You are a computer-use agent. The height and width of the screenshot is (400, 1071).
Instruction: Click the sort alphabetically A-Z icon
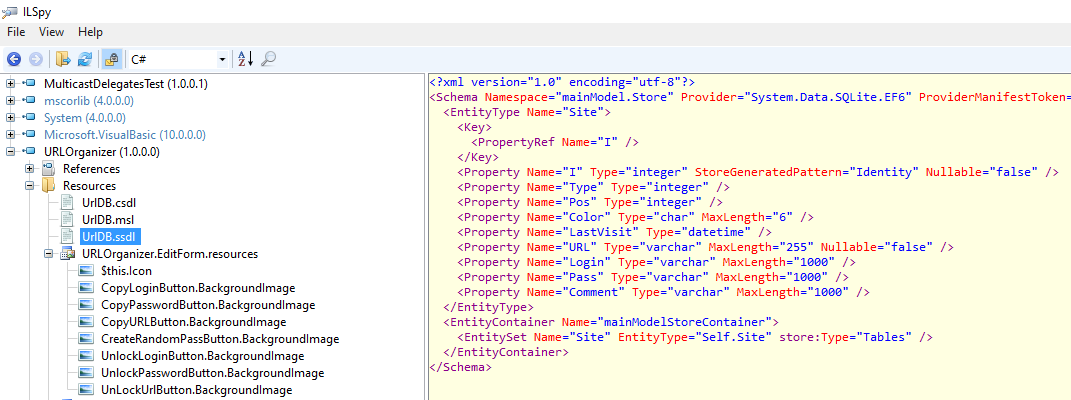245,59
